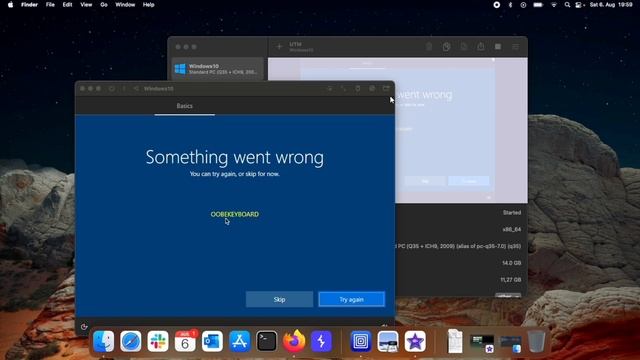
Task: Open the File menu
Action: [x=50, y=5]
